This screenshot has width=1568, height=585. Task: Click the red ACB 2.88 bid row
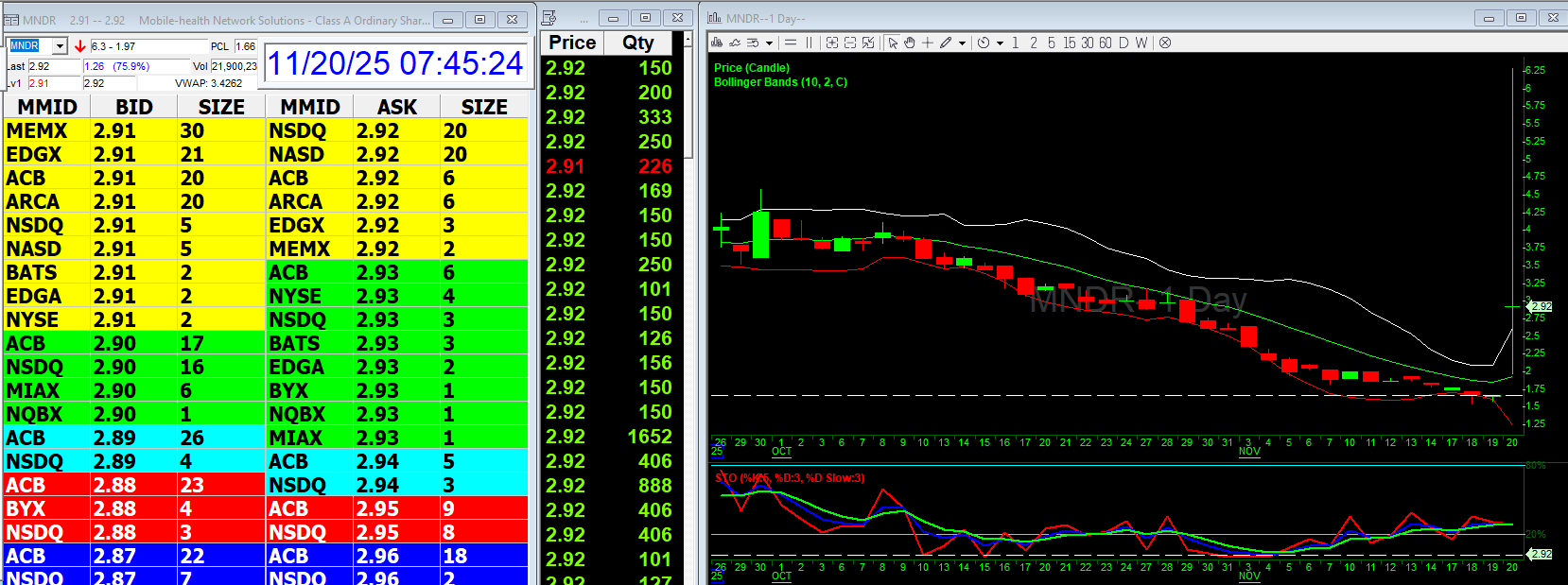pyautogui.click(x=134, y=485)
